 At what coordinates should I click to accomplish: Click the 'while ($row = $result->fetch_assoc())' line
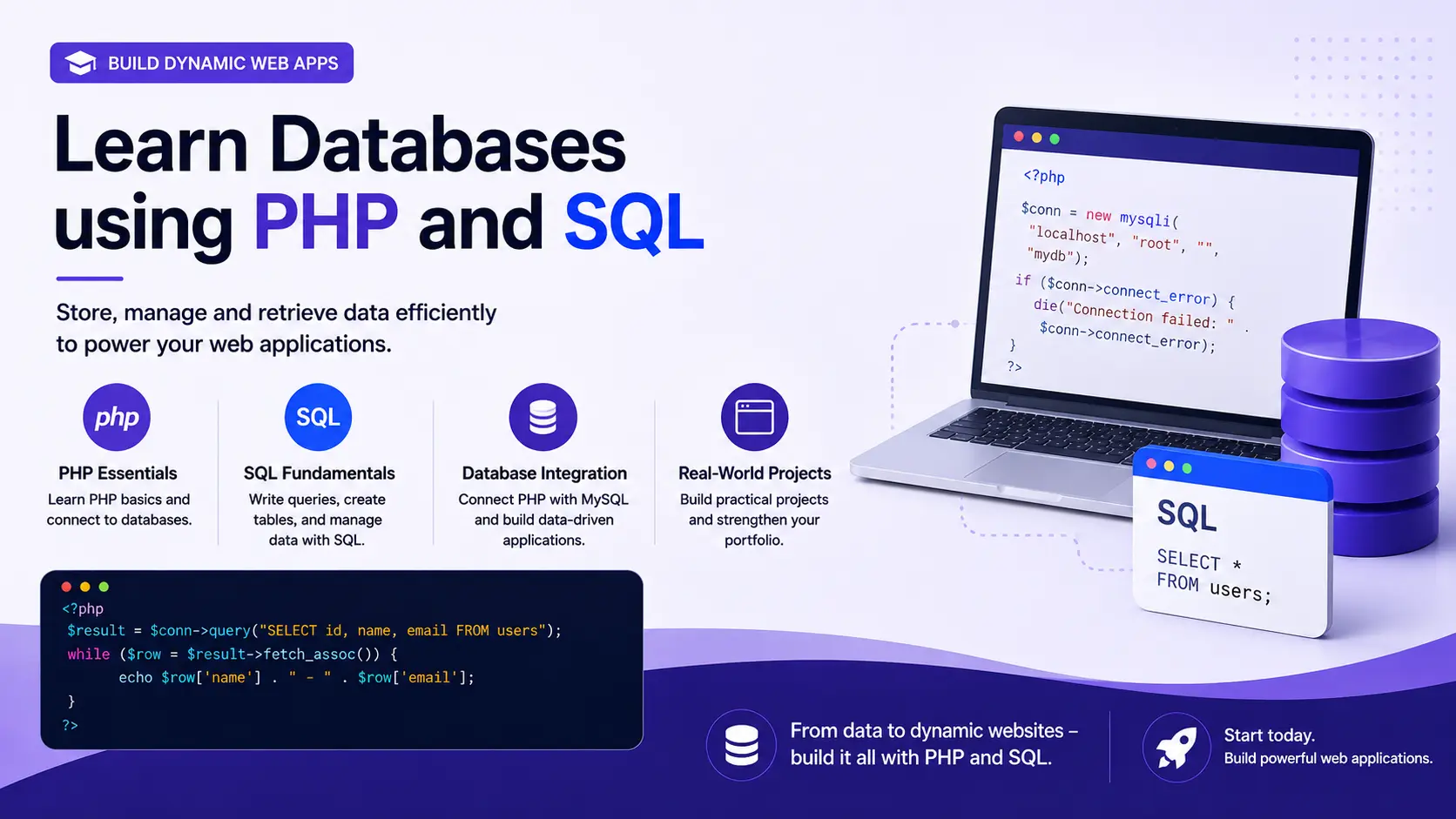(x=233, y=654)
